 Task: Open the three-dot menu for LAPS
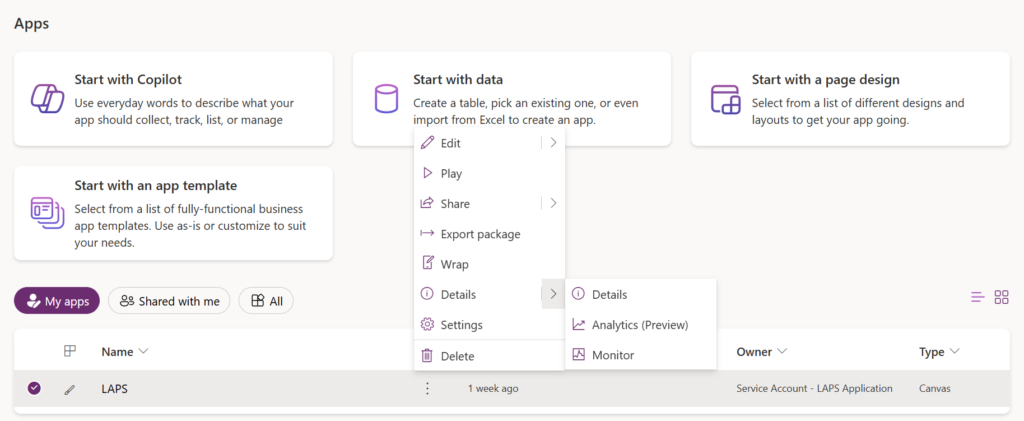pyautogui.click(x=427, y=388)
